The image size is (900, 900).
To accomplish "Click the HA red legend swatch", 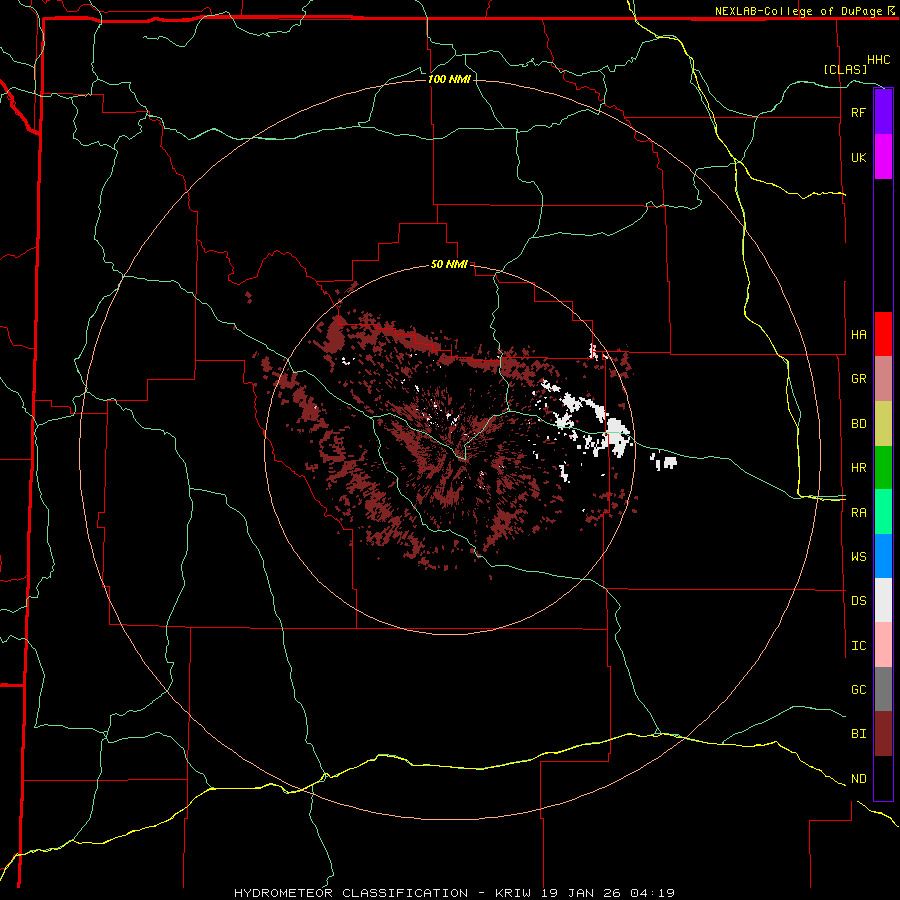I will (x=883, y=334).
